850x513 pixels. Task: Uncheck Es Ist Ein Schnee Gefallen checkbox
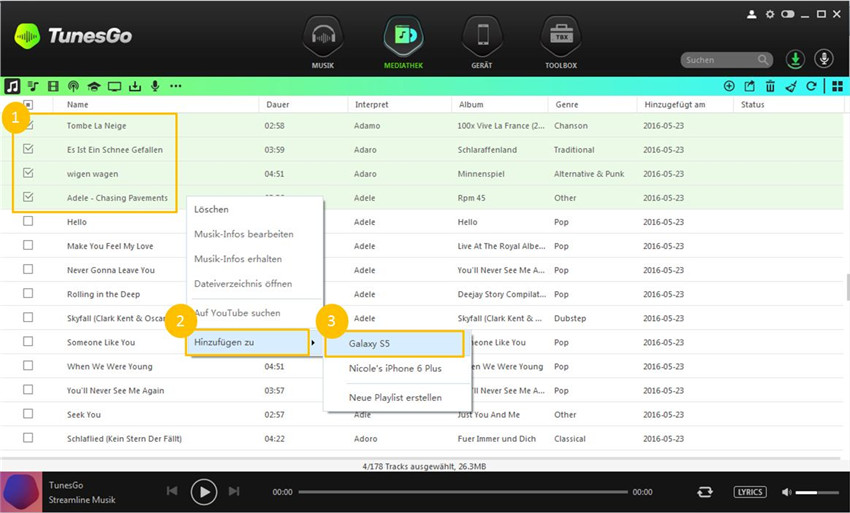(x=28, y=149)
